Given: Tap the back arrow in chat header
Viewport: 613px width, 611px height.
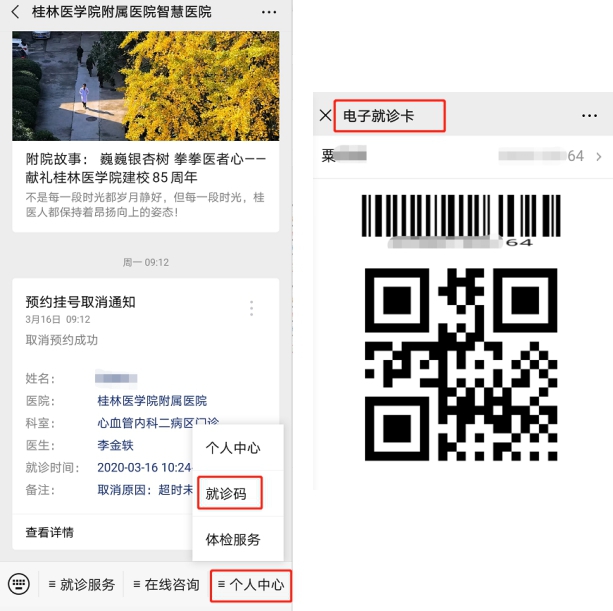Looking at the screenshot, I should (x=15, y=12).
